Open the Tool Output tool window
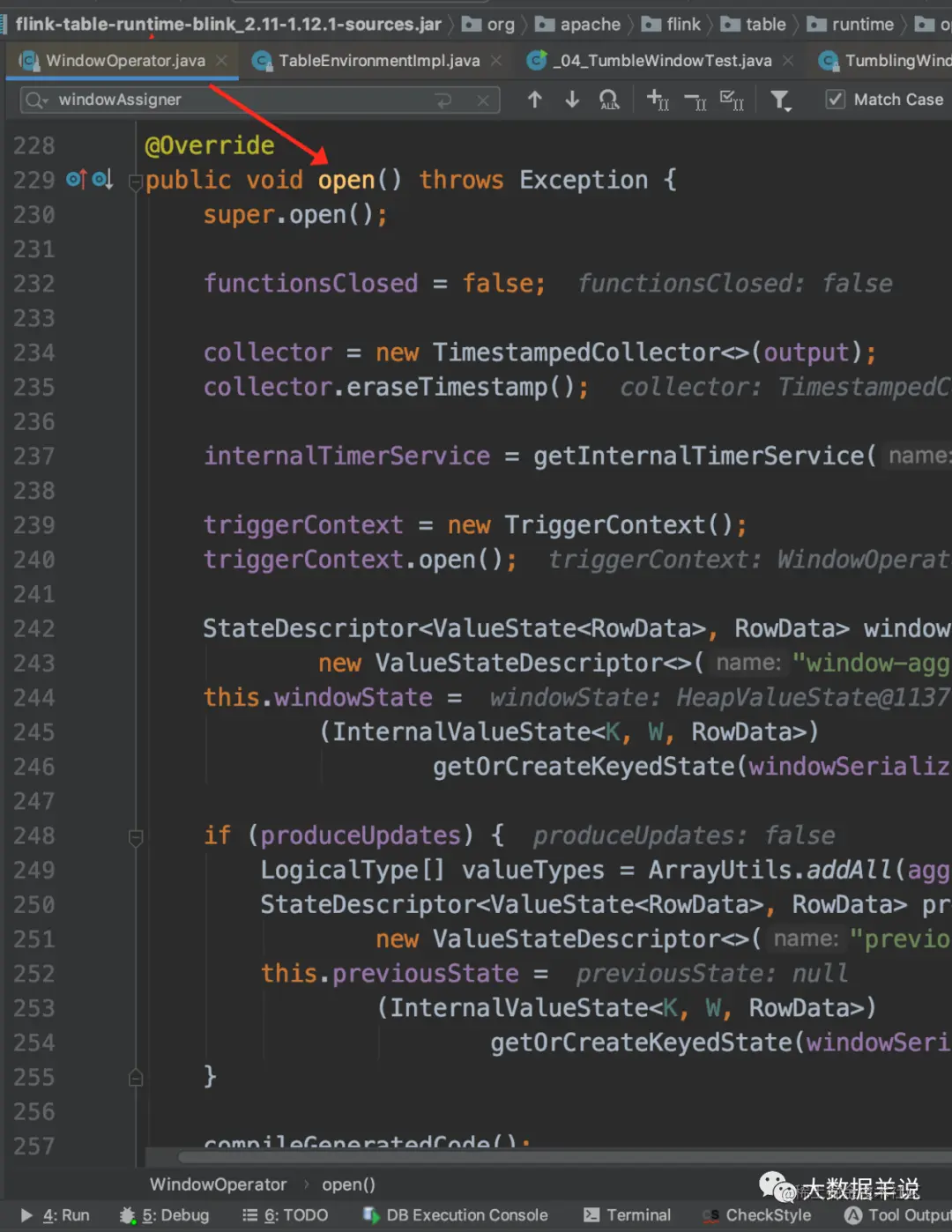 coord(897,1215)
